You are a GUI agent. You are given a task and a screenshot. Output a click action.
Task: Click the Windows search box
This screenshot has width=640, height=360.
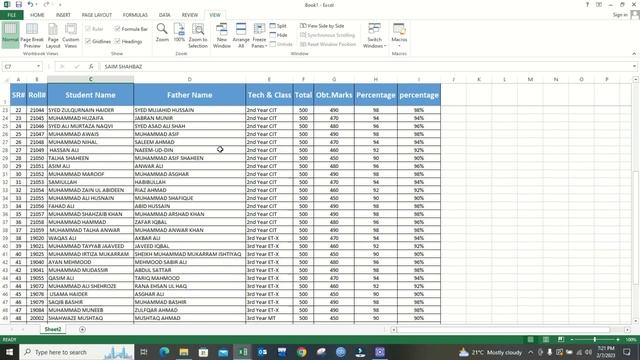coord(77,352)
